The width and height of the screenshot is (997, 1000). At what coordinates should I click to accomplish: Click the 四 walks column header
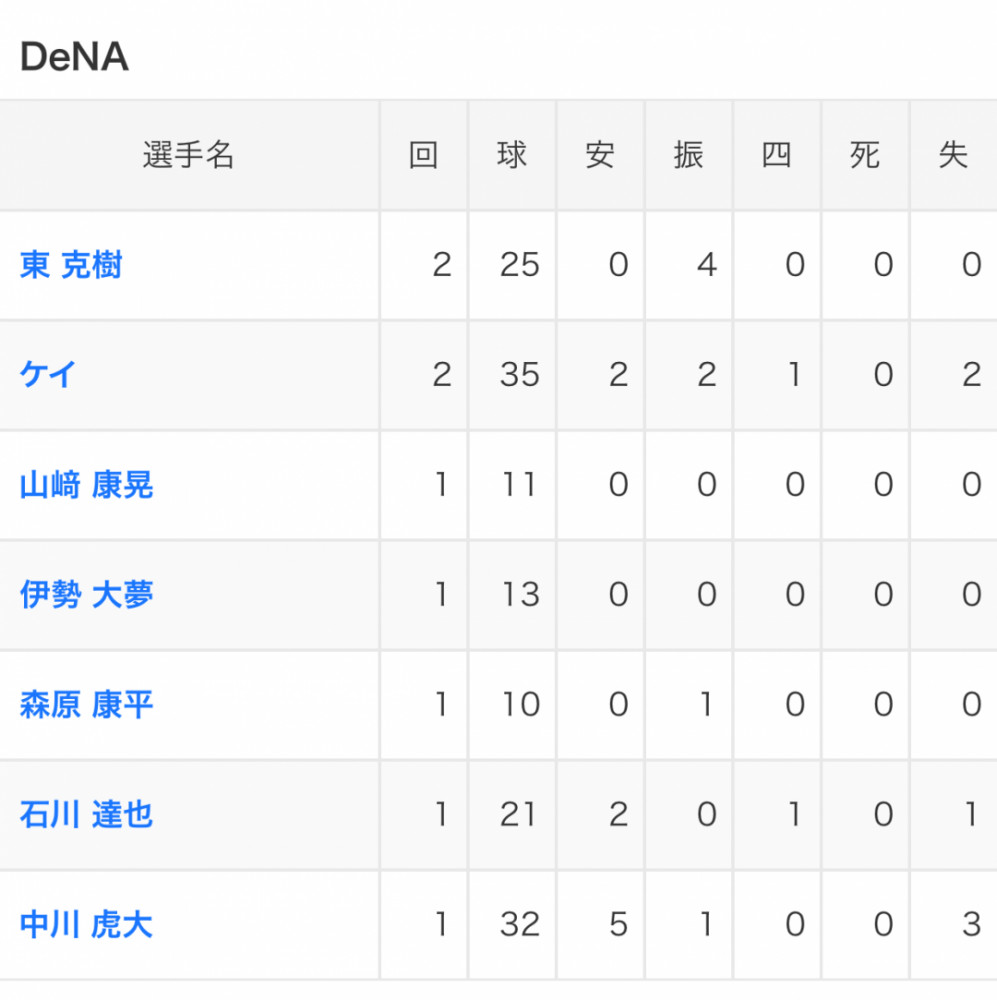tap(777, 155)
